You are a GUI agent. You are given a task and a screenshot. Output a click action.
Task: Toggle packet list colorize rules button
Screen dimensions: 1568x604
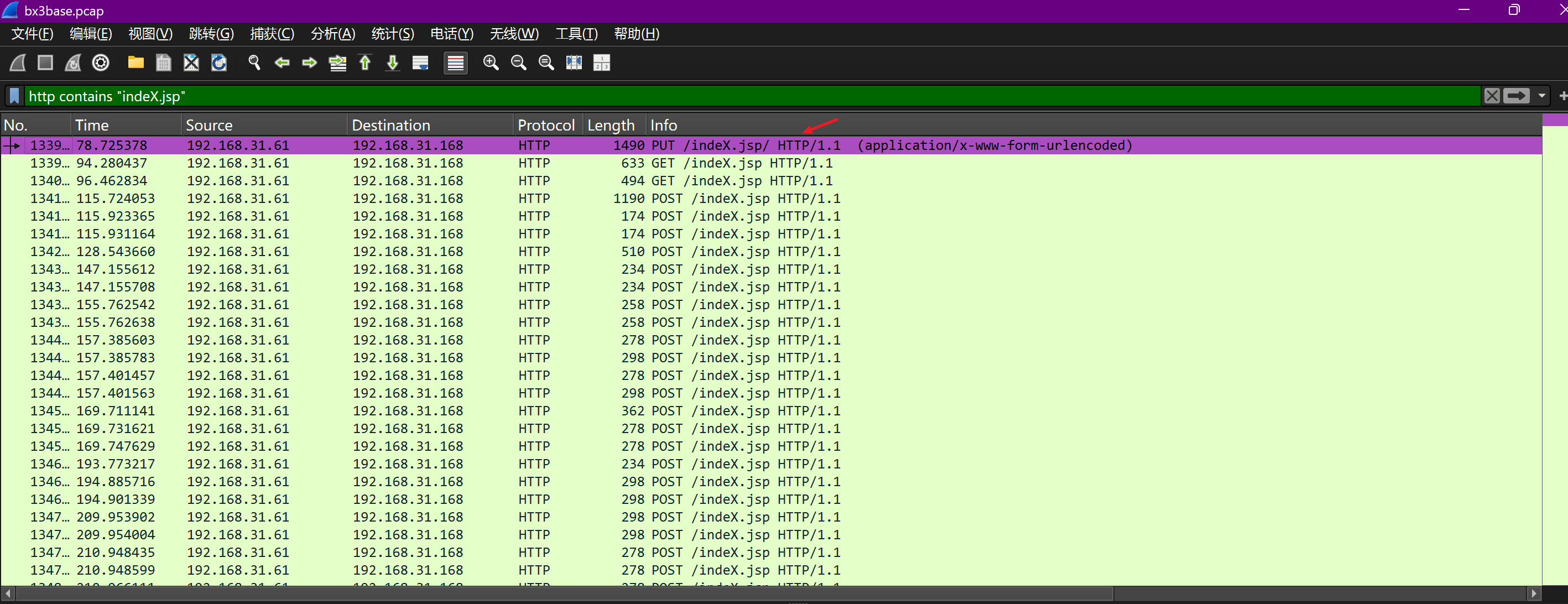pos(455,63)
